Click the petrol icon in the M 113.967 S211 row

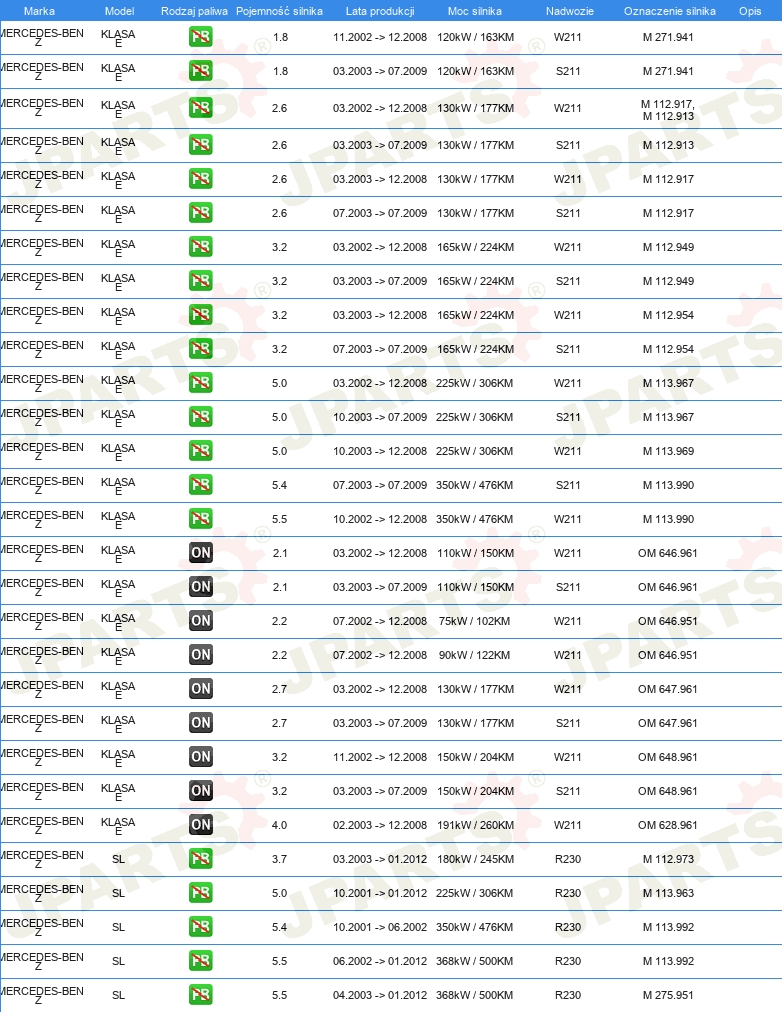(201, 417)
